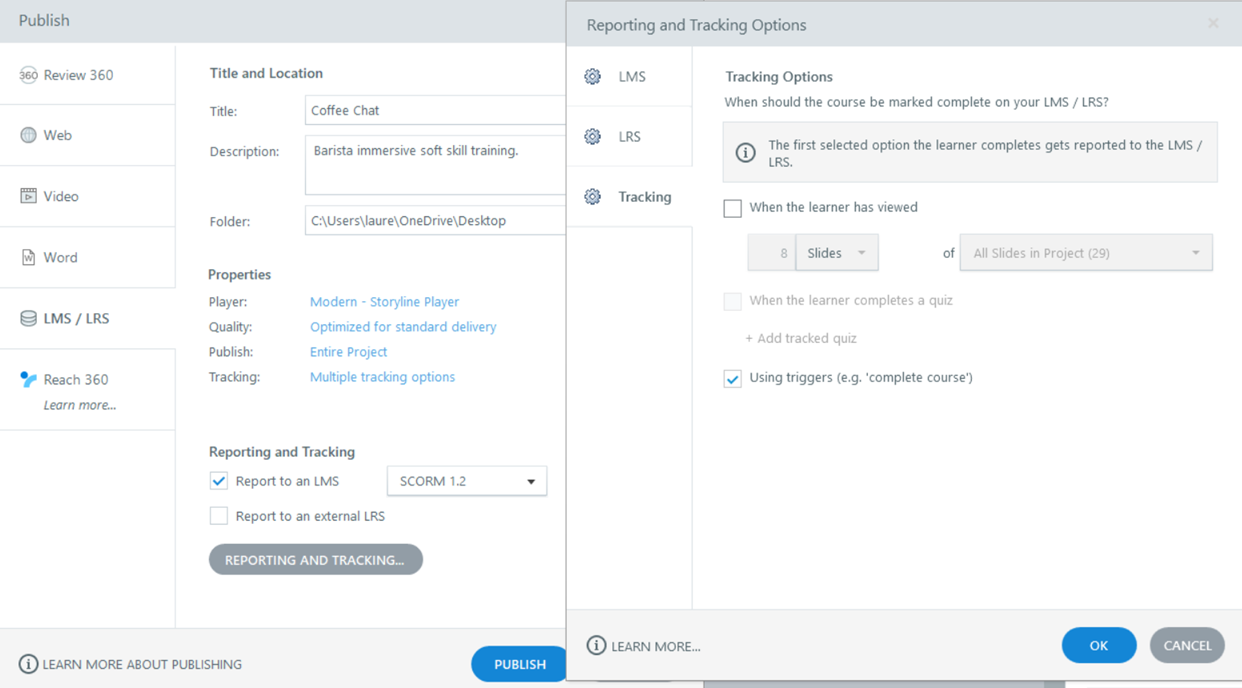This screenshot has height=688, width=1242.
Task: Open the LRS section in options dialog
Action: (629, 136)
